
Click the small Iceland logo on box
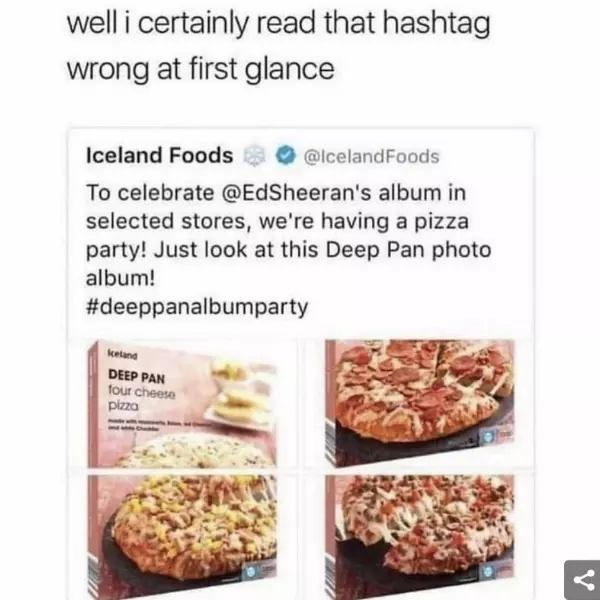click(x=122, y=356)
